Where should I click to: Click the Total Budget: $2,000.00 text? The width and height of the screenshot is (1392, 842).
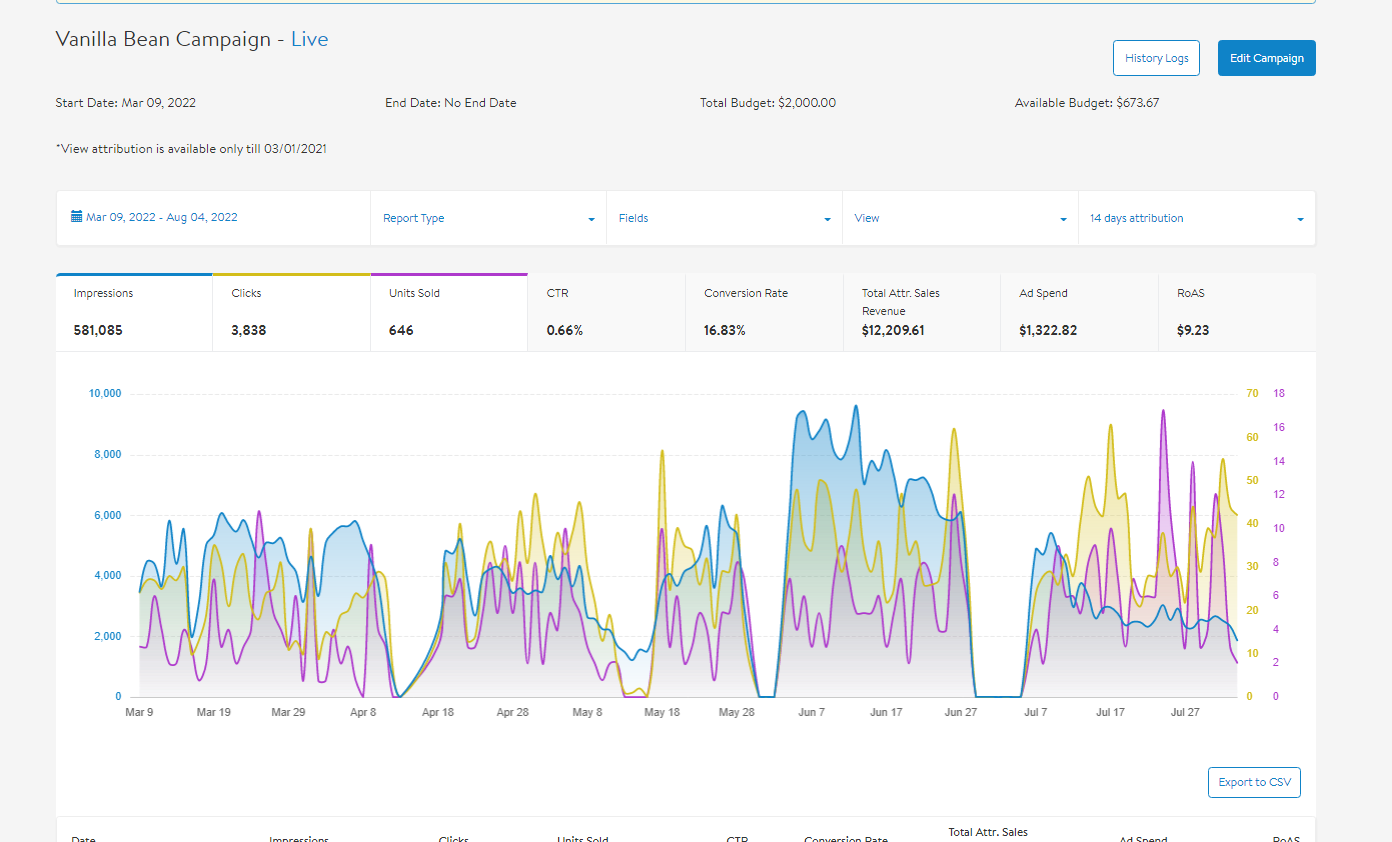[x=768, y=103]
